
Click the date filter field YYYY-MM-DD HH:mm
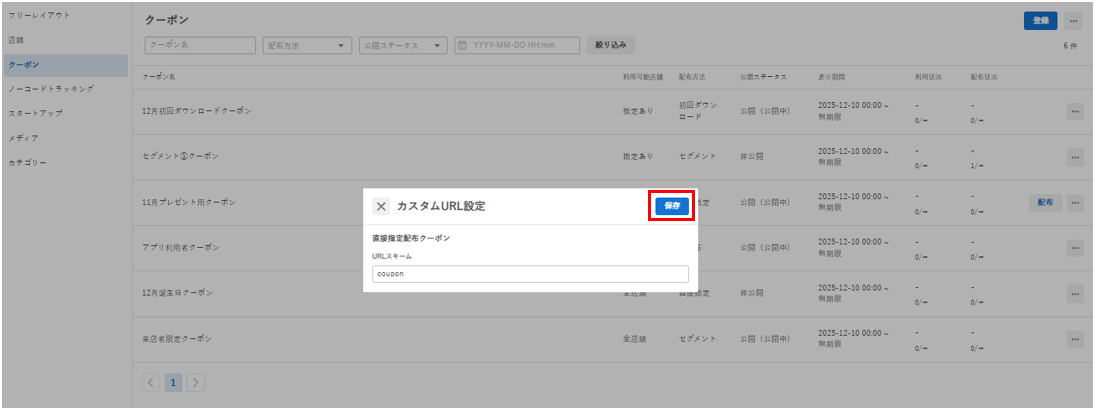517,45
